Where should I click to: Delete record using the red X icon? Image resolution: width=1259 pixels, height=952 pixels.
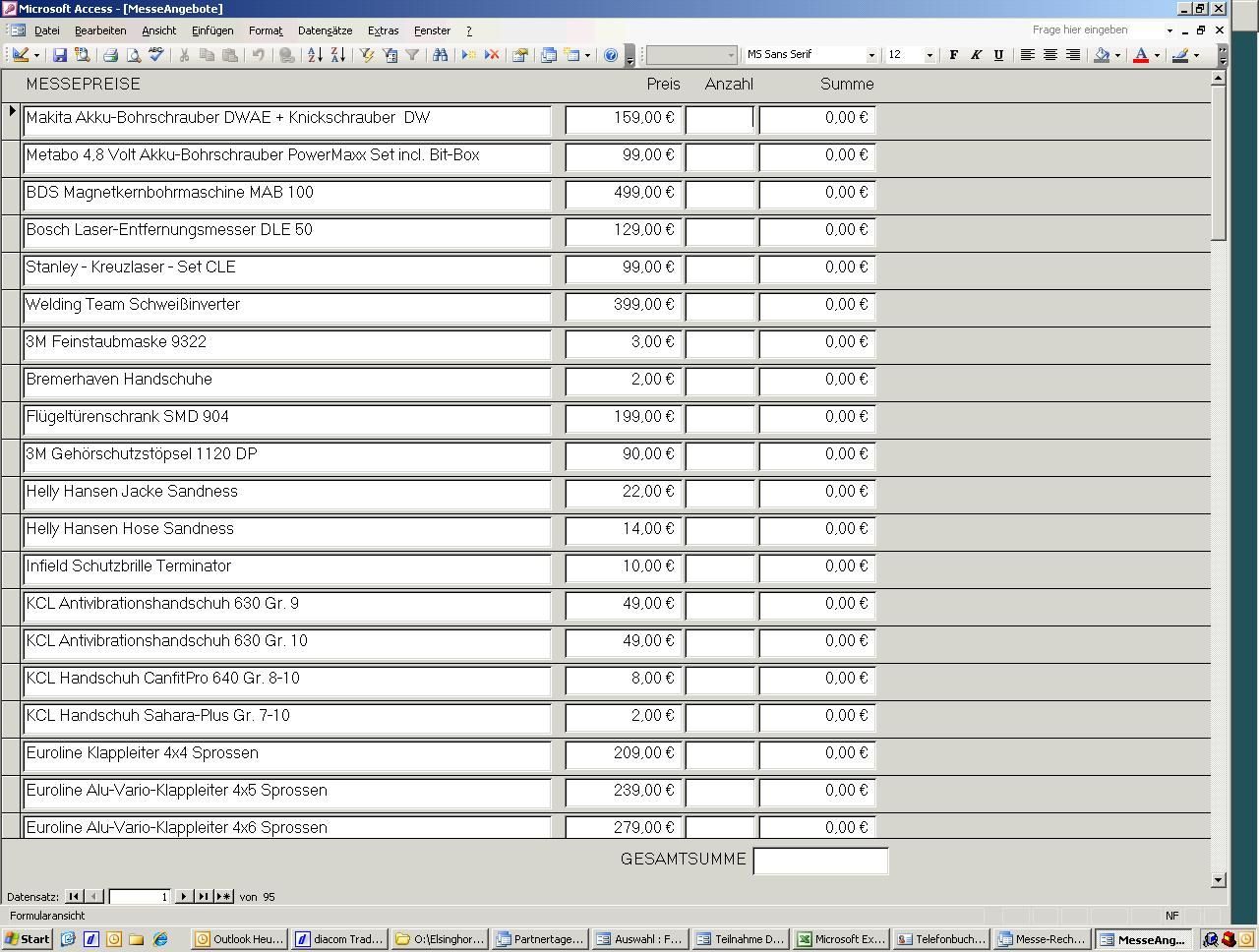pyautogui.click(x=491, y=55)
